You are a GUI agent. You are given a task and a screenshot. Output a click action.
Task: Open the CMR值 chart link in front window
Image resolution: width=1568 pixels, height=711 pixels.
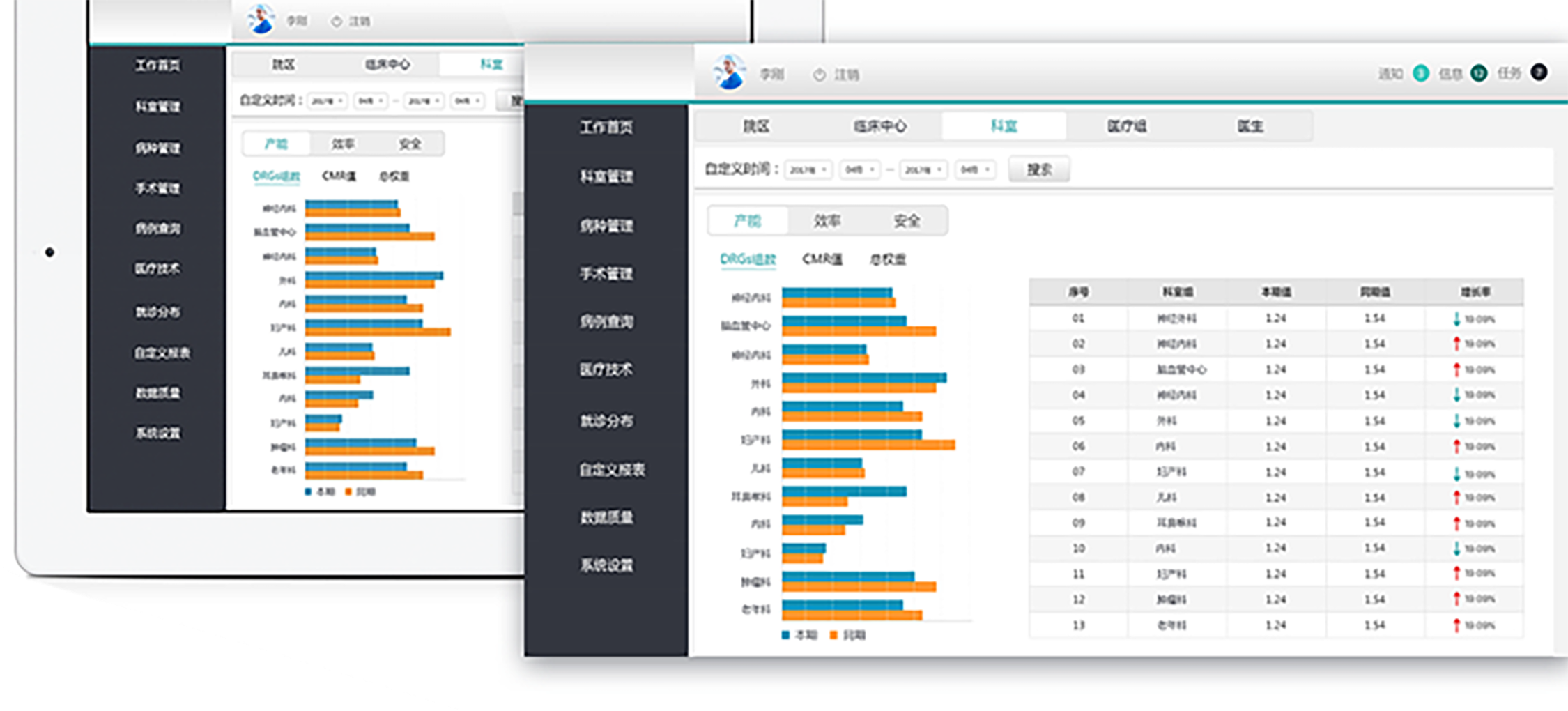point(822,259)
